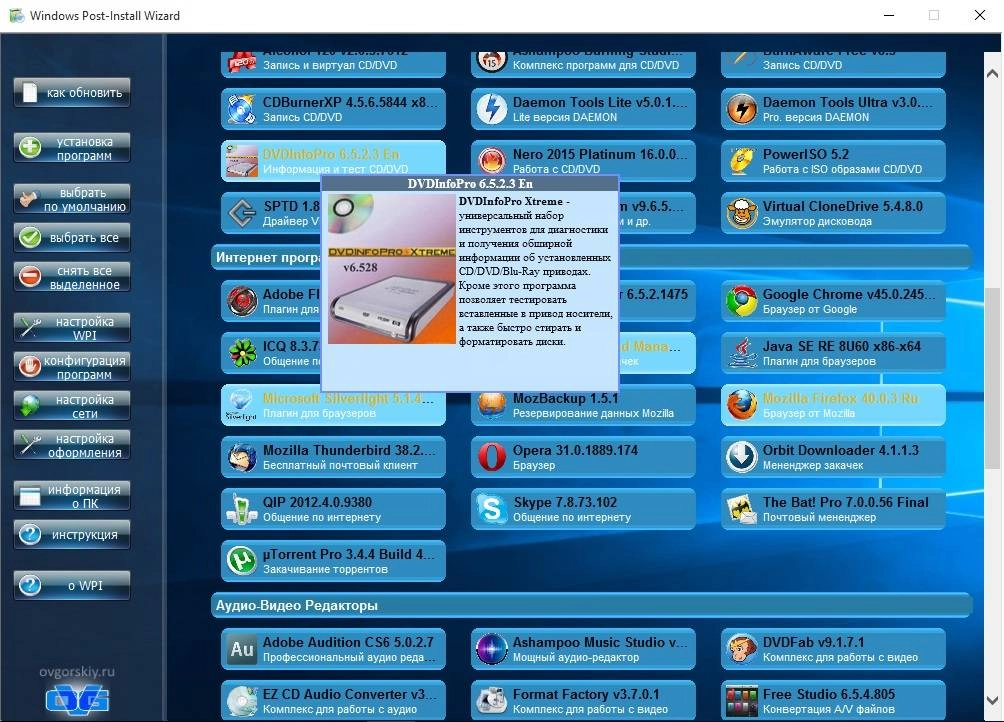The width and height of the screenshot is (1004, 722).
Task: Click the scrollbar down arrow
Action: (x=992, y=700)
